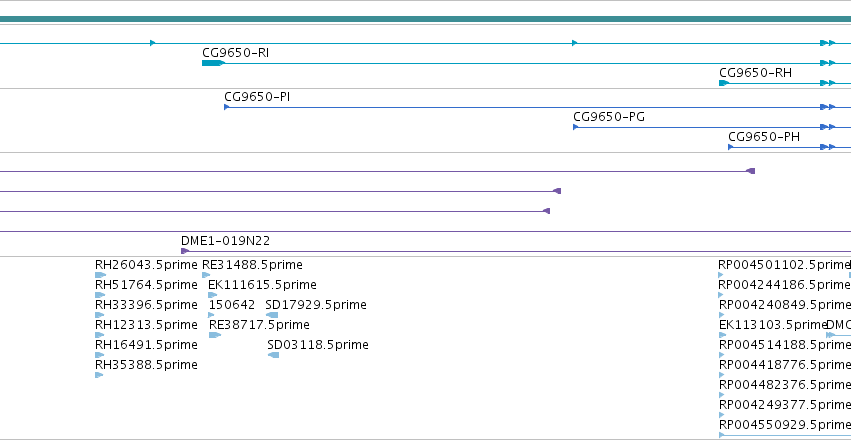851x440 pixels.
Task: Click the RH16491.5prime EST label
Action: 146,345
